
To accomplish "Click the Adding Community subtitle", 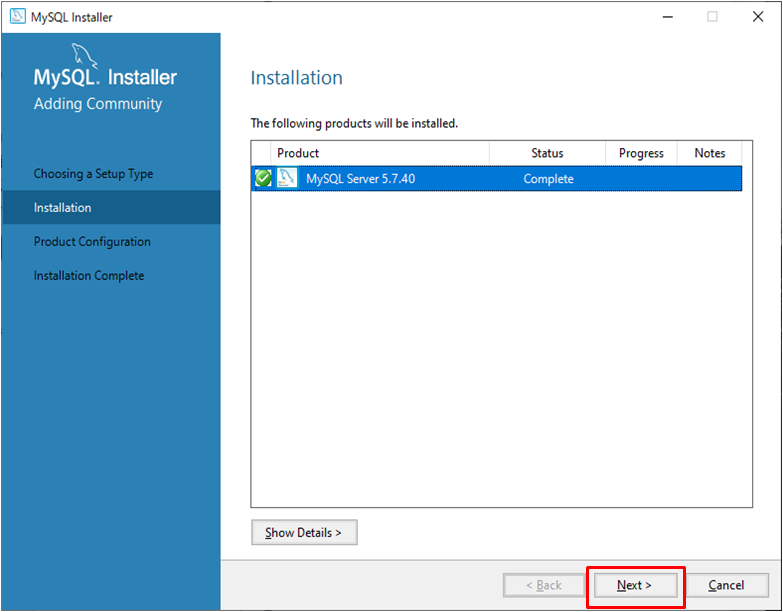I will [x=98, y=104].
